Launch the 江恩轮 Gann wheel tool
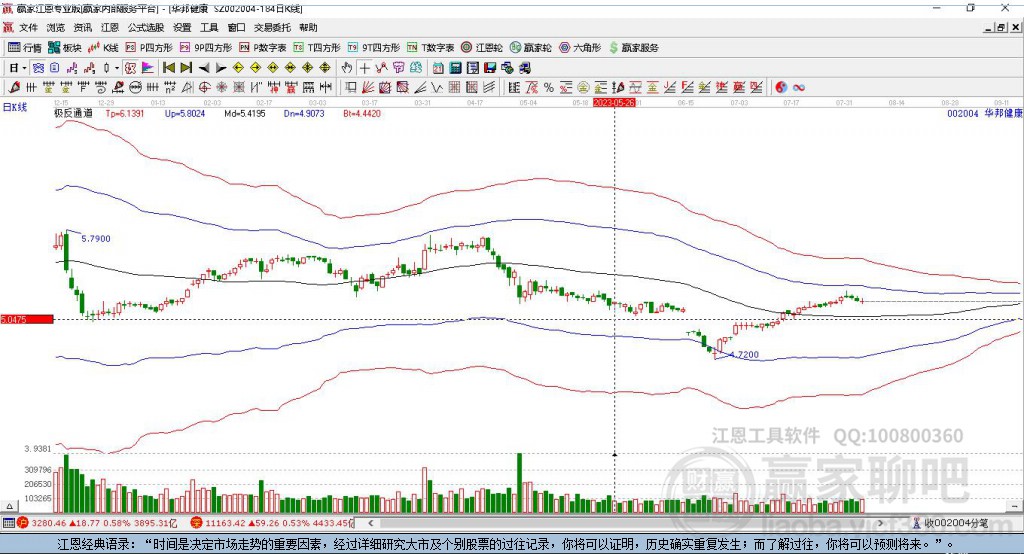 point(482,48)
